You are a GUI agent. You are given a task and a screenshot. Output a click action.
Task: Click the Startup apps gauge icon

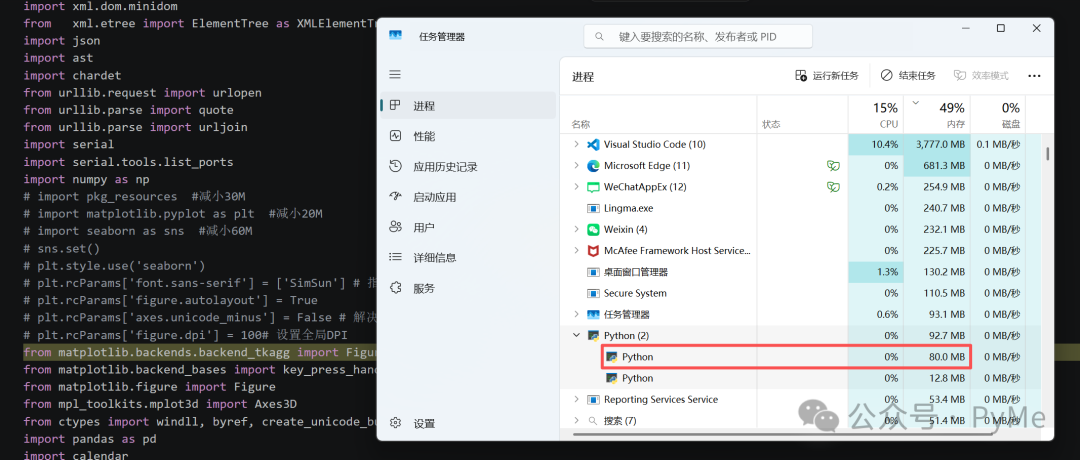click(395, 196)
